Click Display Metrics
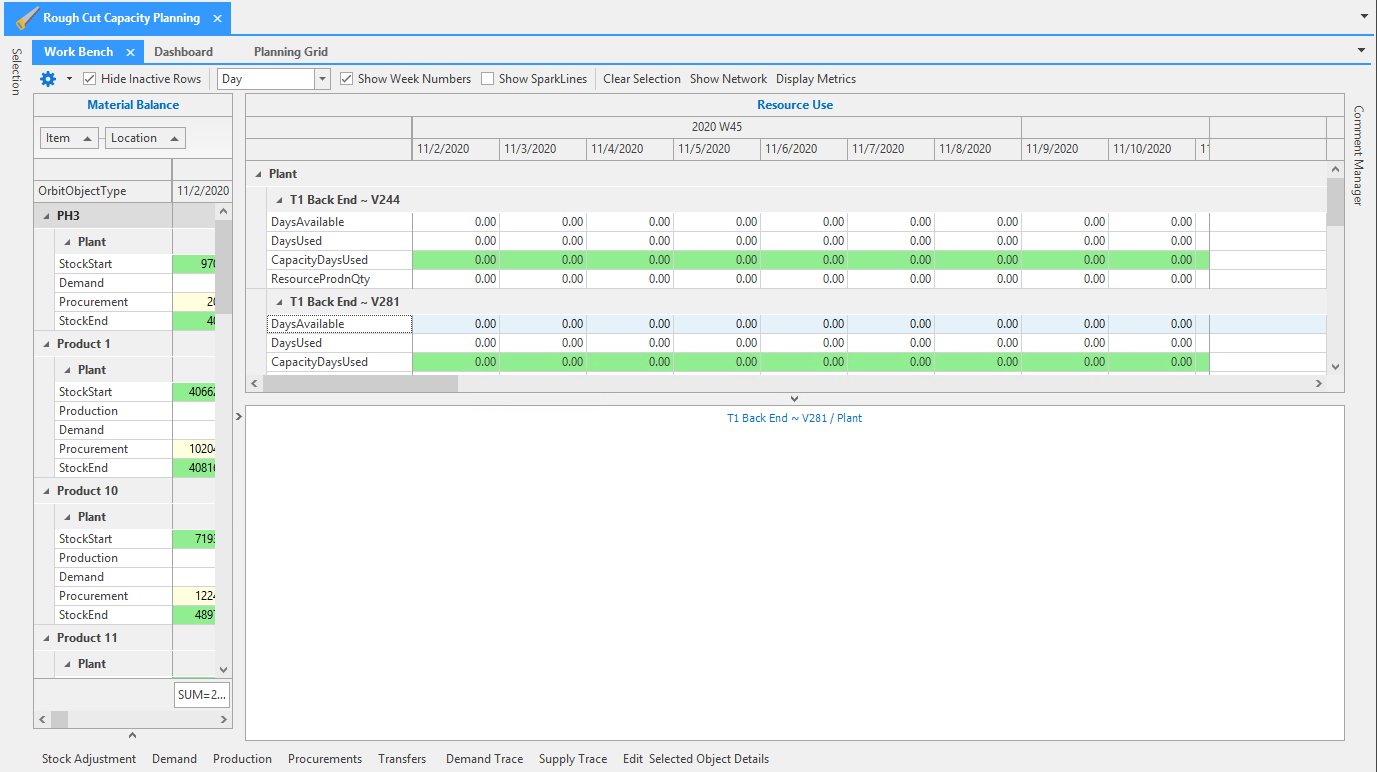Screen dimensions: 1377x772 tap(816, 79)
